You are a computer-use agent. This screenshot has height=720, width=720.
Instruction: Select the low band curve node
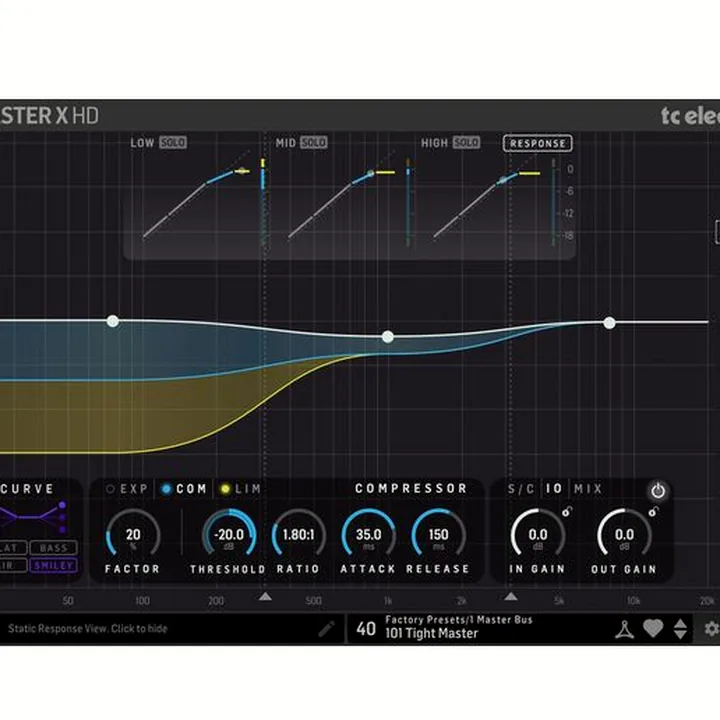point(112,321)
